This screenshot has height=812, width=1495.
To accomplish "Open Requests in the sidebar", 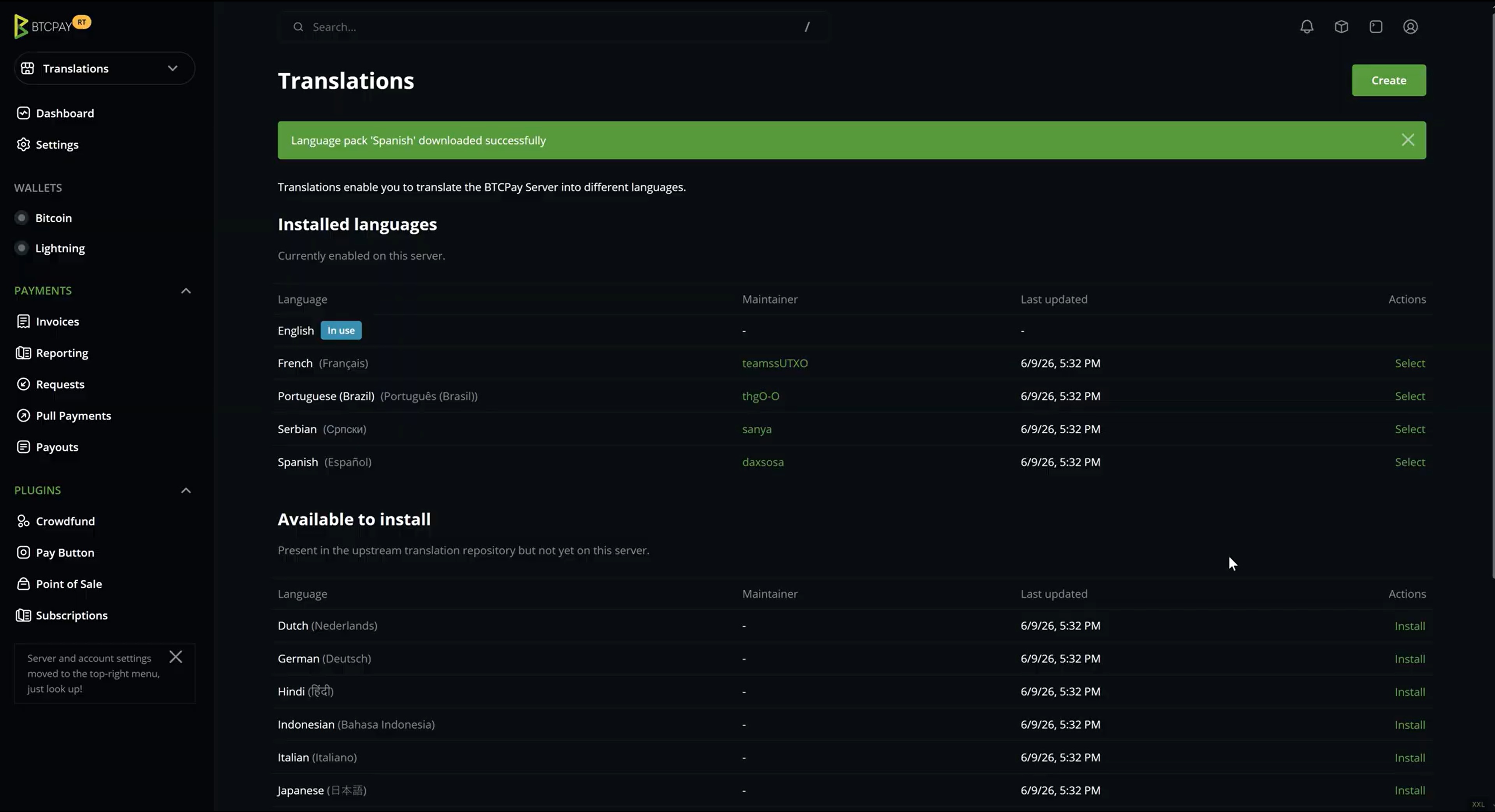I will [60, 384].
